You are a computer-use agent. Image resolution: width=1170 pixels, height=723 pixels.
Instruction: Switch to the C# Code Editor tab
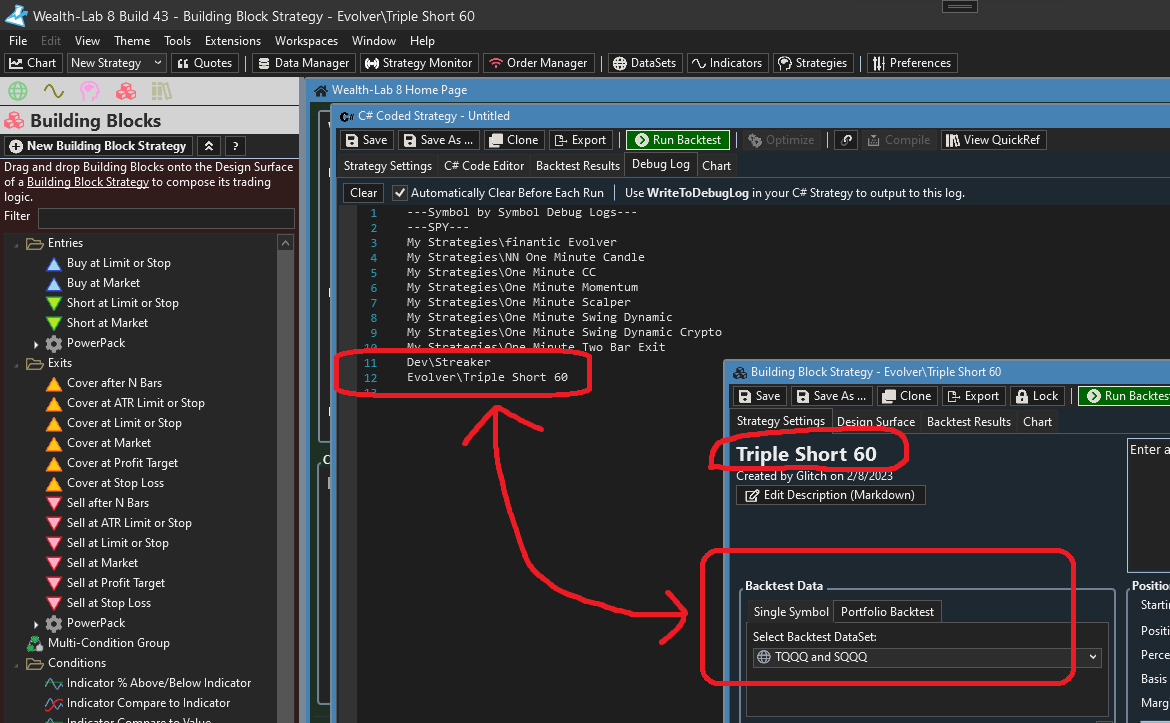click(484, 166)
